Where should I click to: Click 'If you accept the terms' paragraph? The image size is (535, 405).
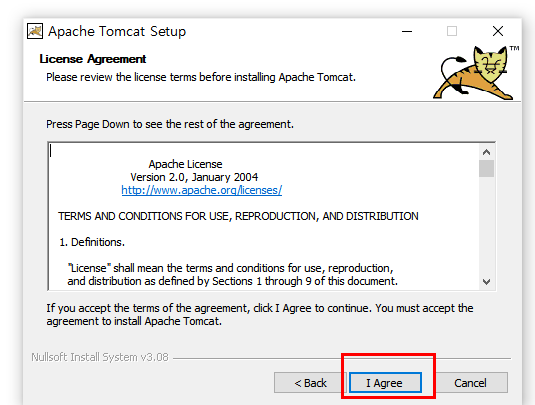point(260,315)
